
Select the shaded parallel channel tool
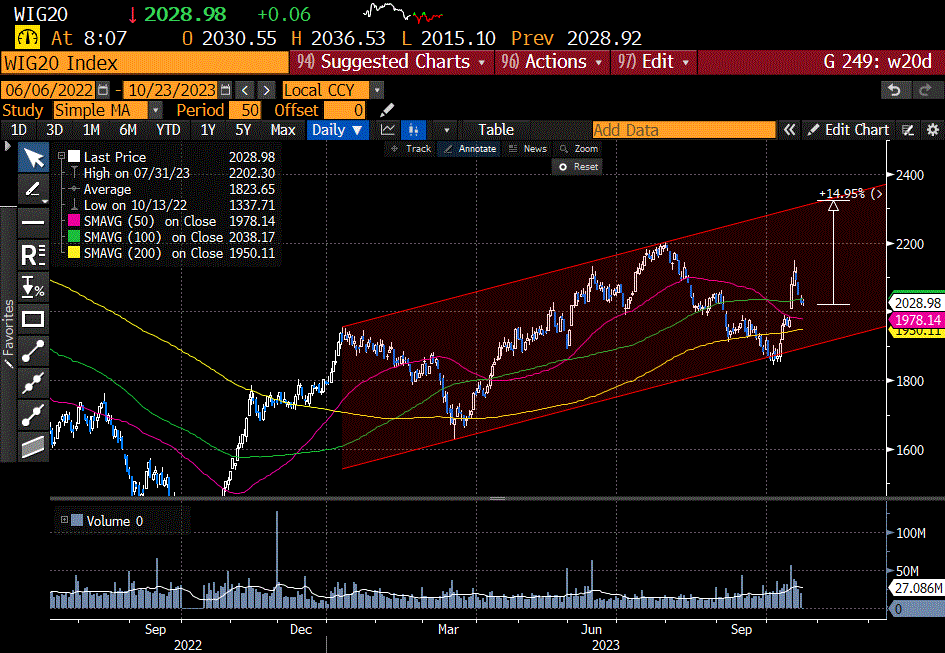[33, 447]
